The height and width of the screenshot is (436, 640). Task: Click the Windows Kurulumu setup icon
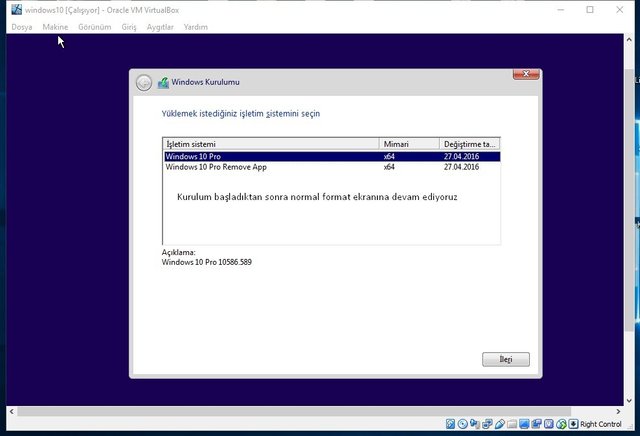163,83
